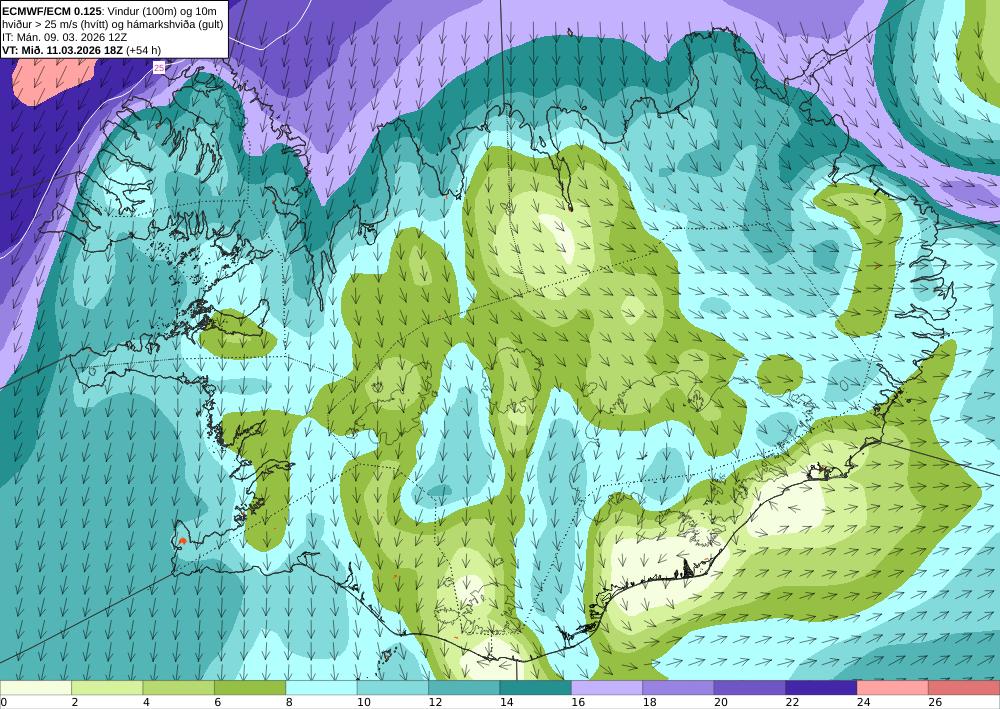The width and height of the screenshot is (1000, 709).
Task: Click the scale label '2'
Action: click(75, 702)
